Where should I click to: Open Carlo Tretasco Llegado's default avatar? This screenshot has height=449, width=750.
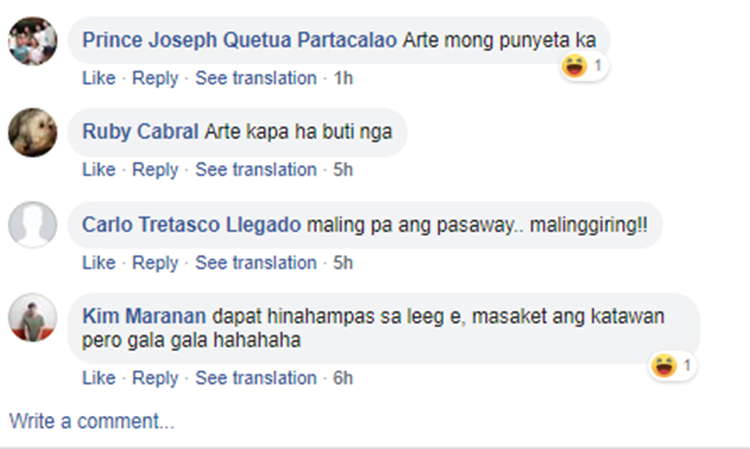(x=33, y=224)
